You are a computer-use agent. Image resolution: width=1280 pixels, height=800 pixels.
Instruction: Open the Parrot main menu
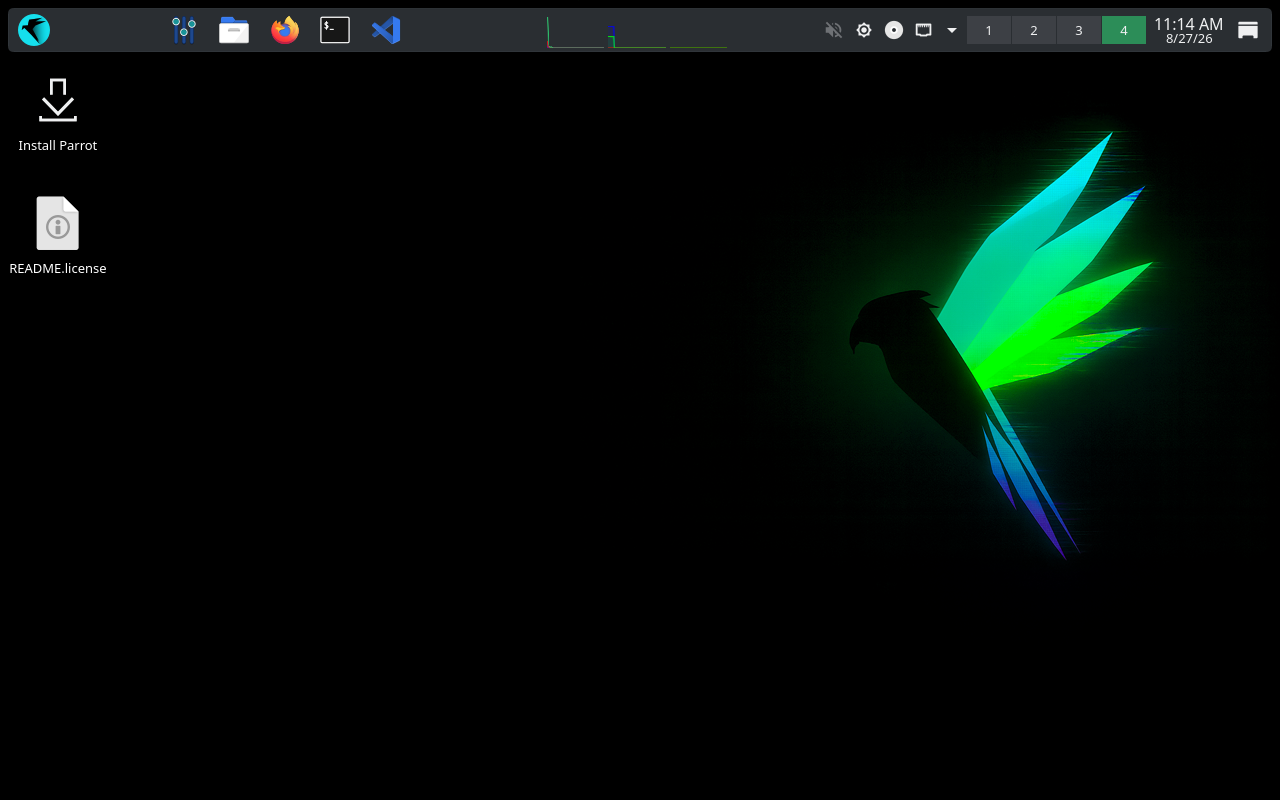tap(34, 30)
